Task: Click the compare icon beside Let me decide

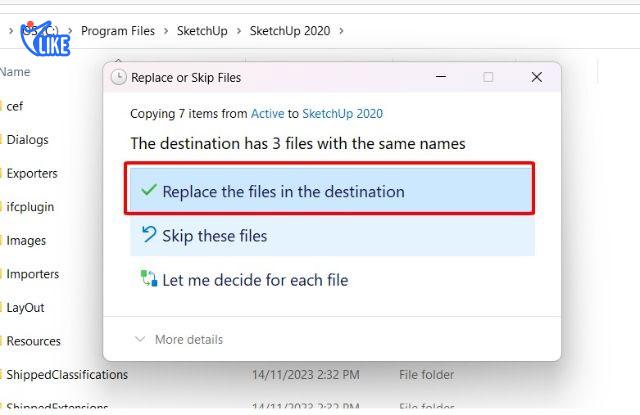Action: 149,280
